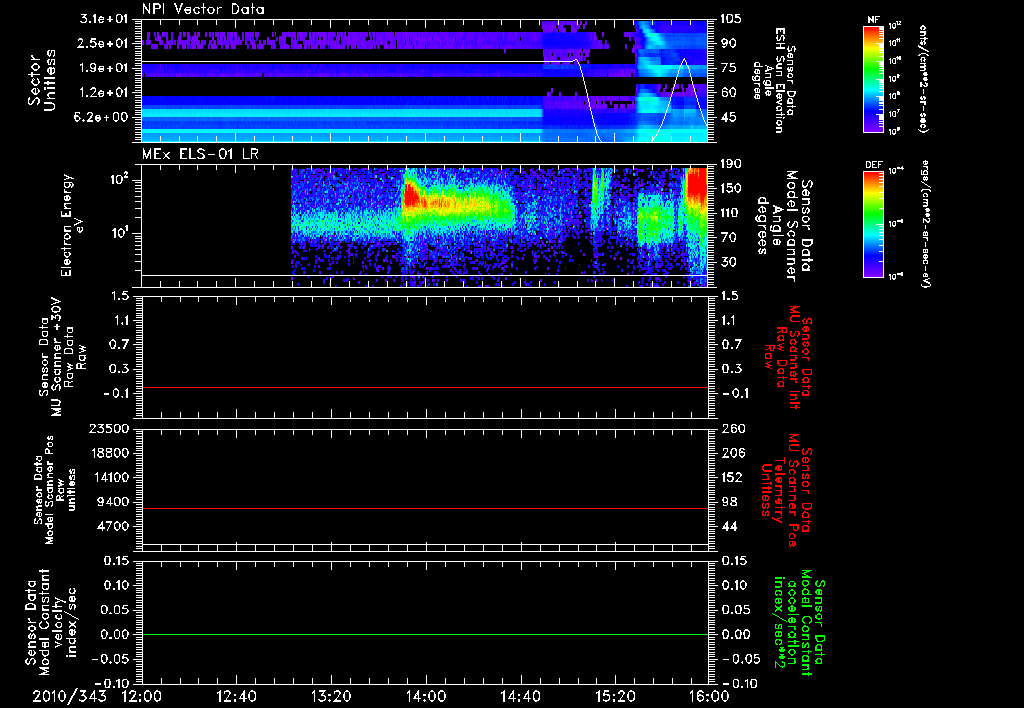Image resolution: width=1024 pixels, height=708 pixels.
Task: Click the "16:00" time tick label
Action: click(709, 696)
